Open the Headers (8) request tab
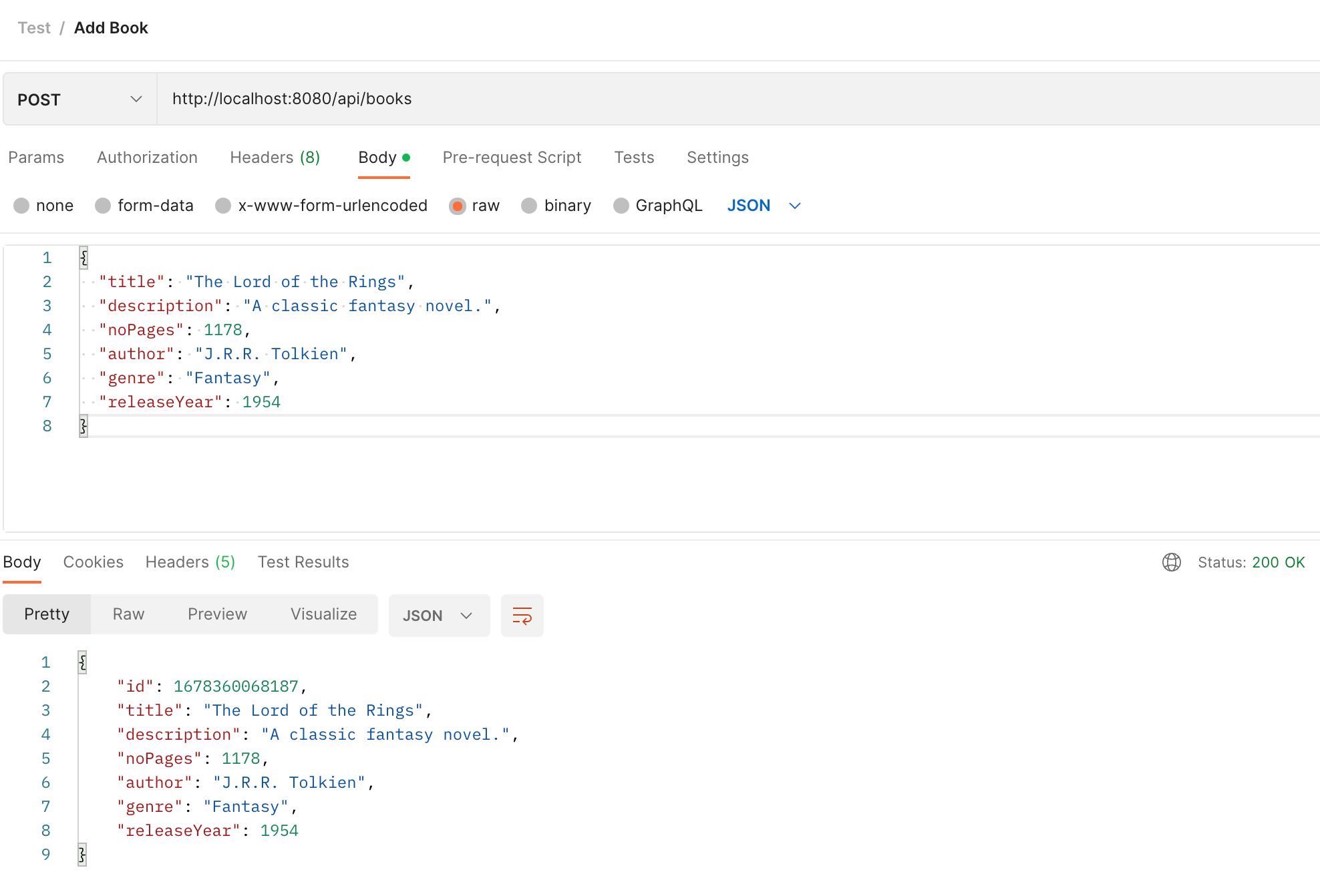Viewport: 1320px width, 896px height. point(275,158)
